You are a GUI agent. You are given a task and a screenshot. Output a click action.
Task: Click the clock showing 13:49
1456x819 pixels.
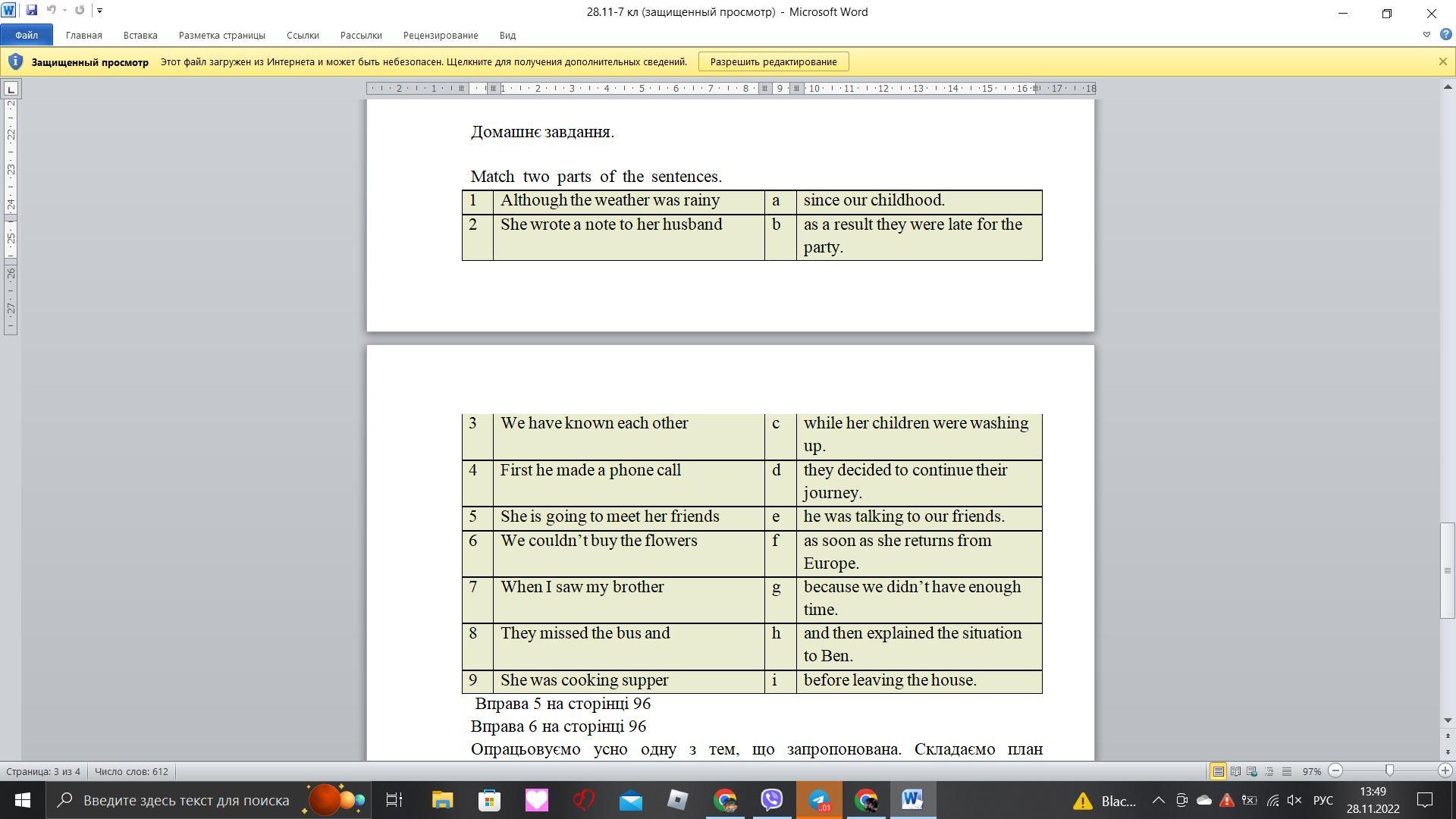click(1373, 792)
